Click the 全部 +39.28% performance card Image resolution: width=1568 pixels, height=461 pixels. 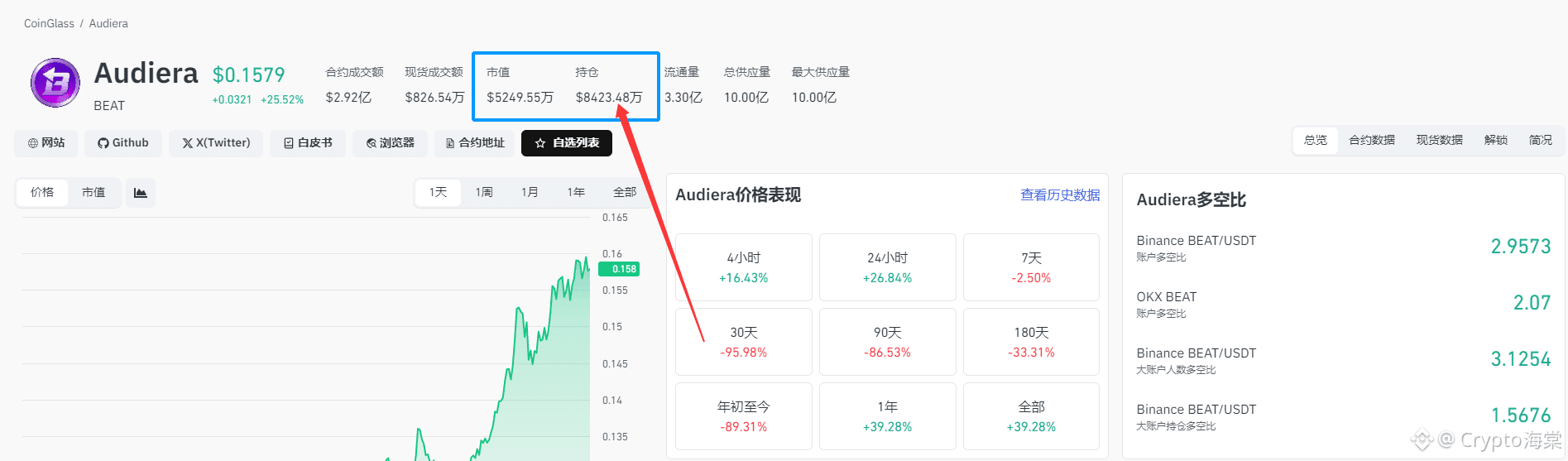pyautogui.click(x=1031, y=416)
